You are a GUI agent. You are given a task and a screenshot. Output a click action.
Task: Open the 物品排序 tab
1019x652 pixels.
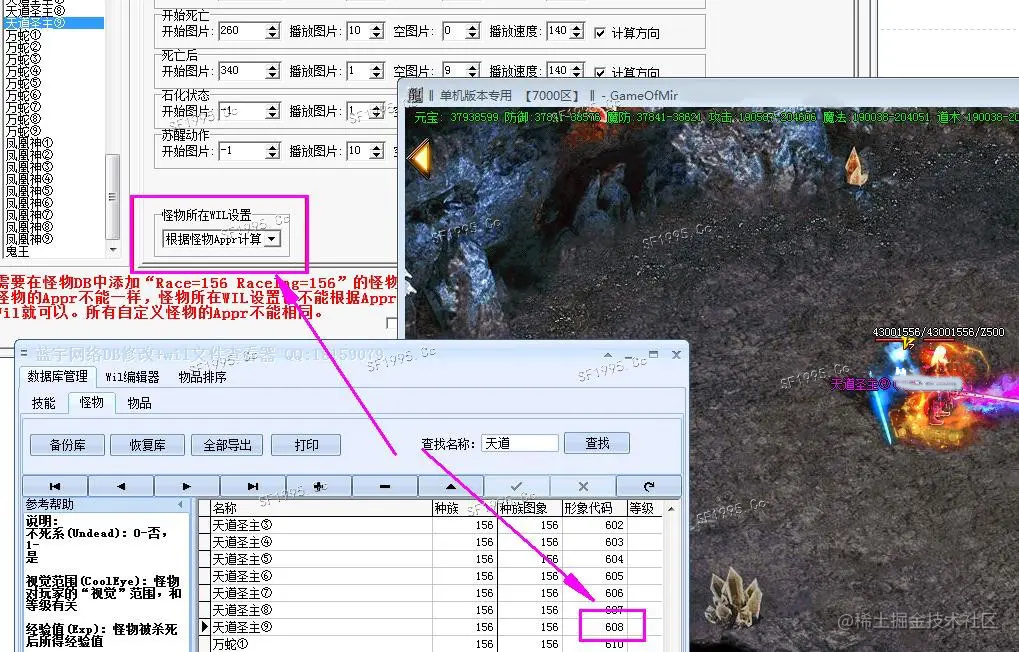point(202,377)
